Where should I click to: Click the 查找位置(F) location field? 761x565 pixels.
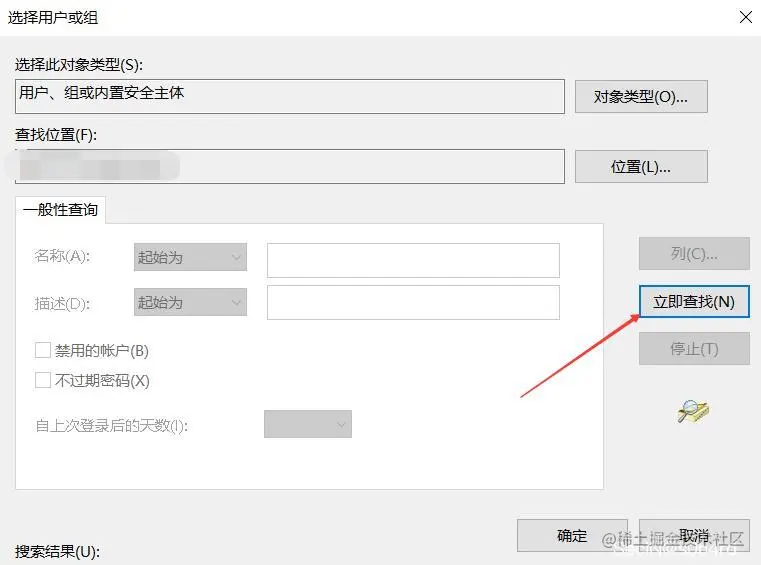click(x=290, y=166)
